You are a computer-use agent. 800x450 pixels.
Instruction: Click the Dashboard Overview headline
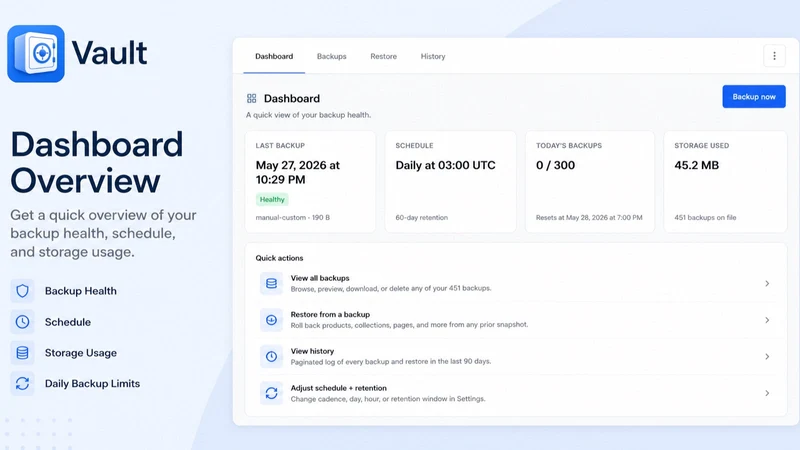tap(96, 162)
